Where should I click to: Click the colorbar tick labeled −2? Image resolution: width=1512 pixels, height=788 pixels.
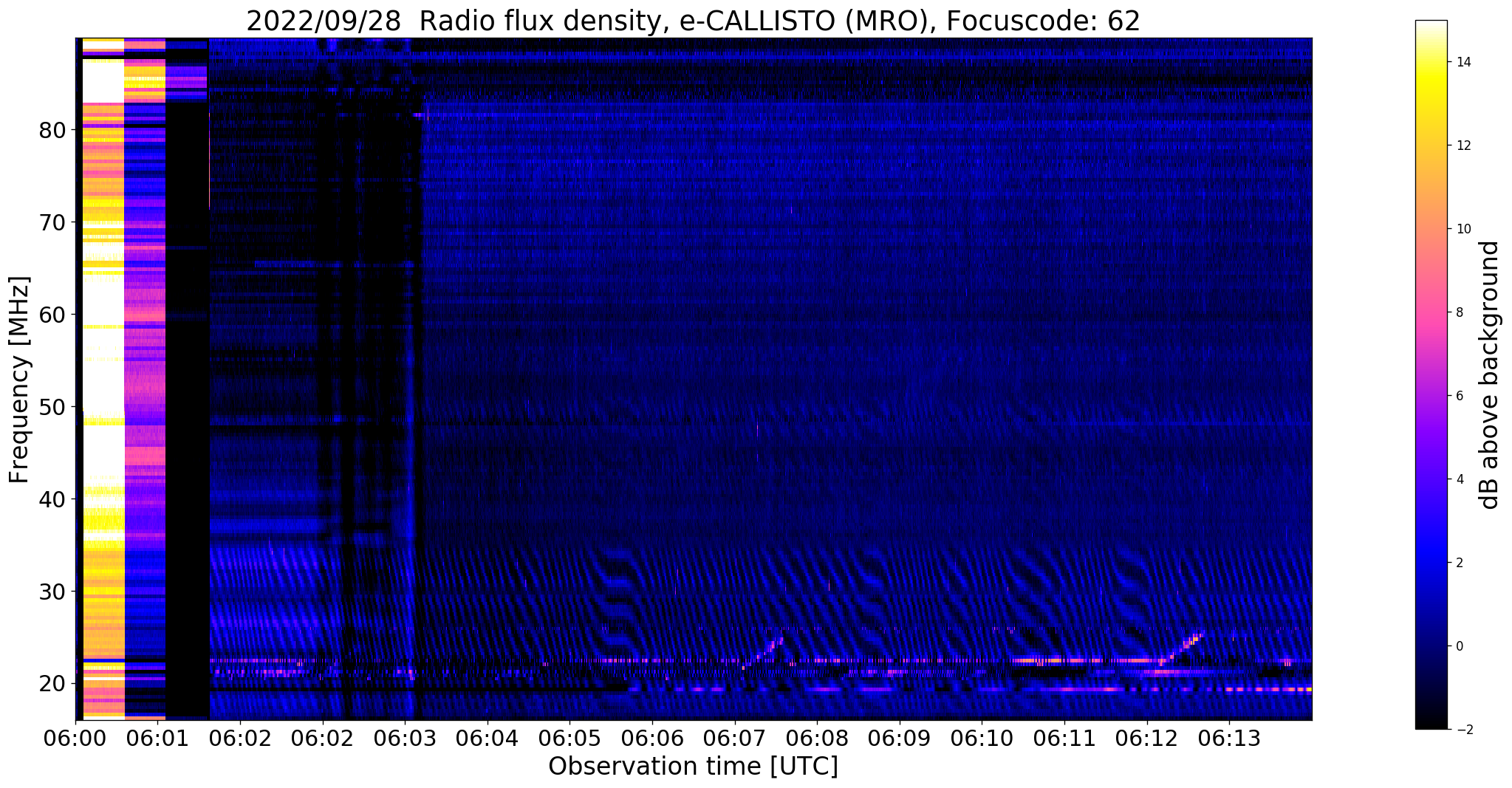click(x=1463, y=730)
